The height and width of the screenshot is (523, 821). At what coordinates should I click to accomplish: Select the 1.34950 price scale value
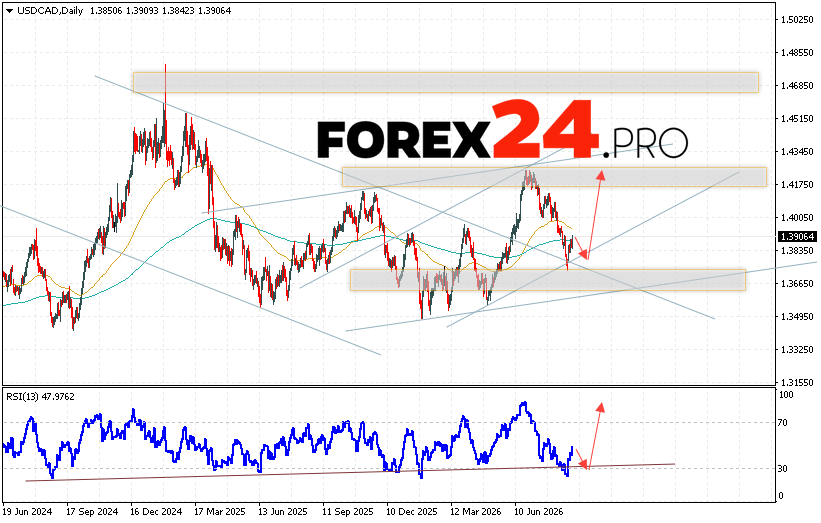[x=797, y=317]
